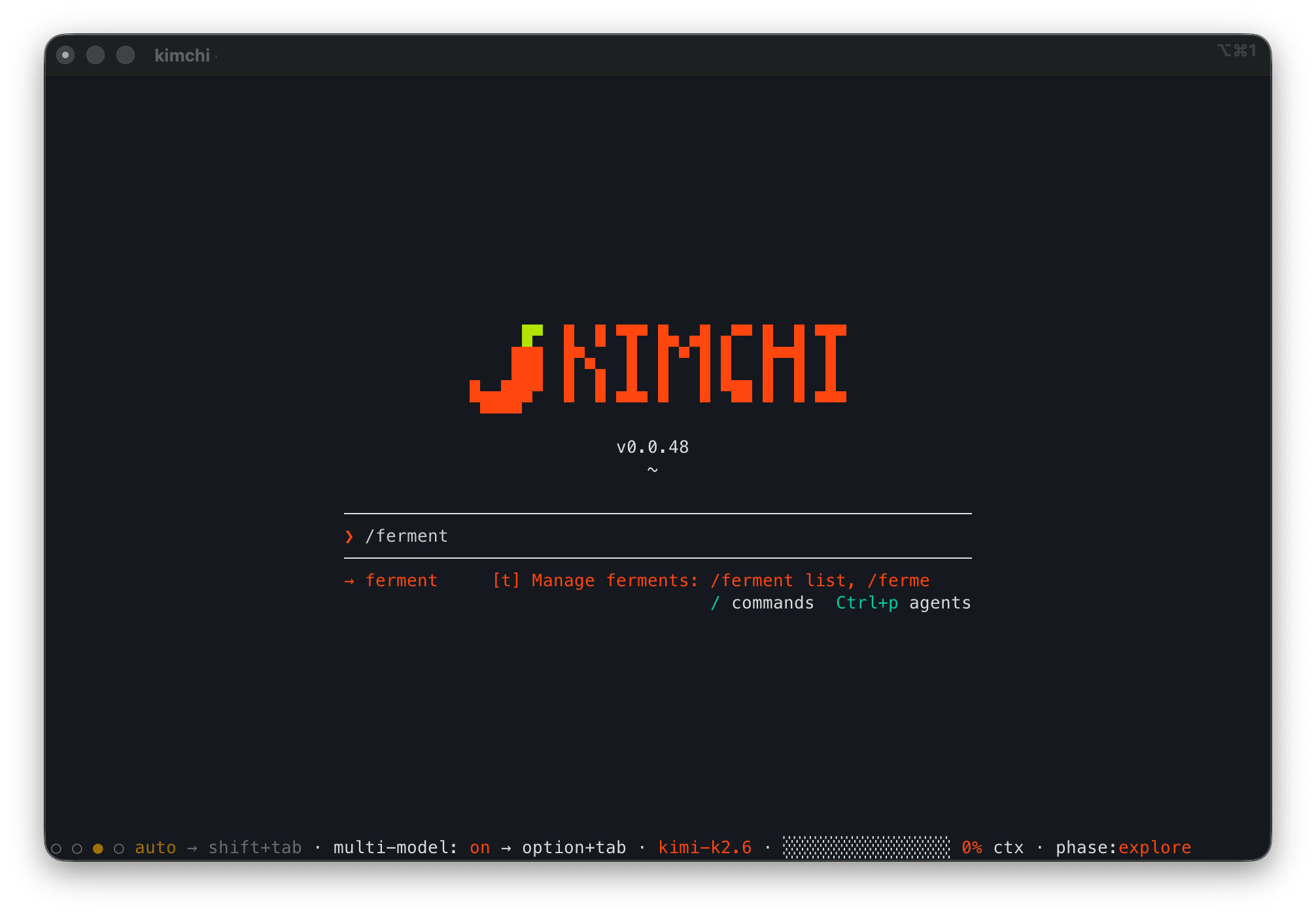Click the 'auto' mode label

coord(155,847)
